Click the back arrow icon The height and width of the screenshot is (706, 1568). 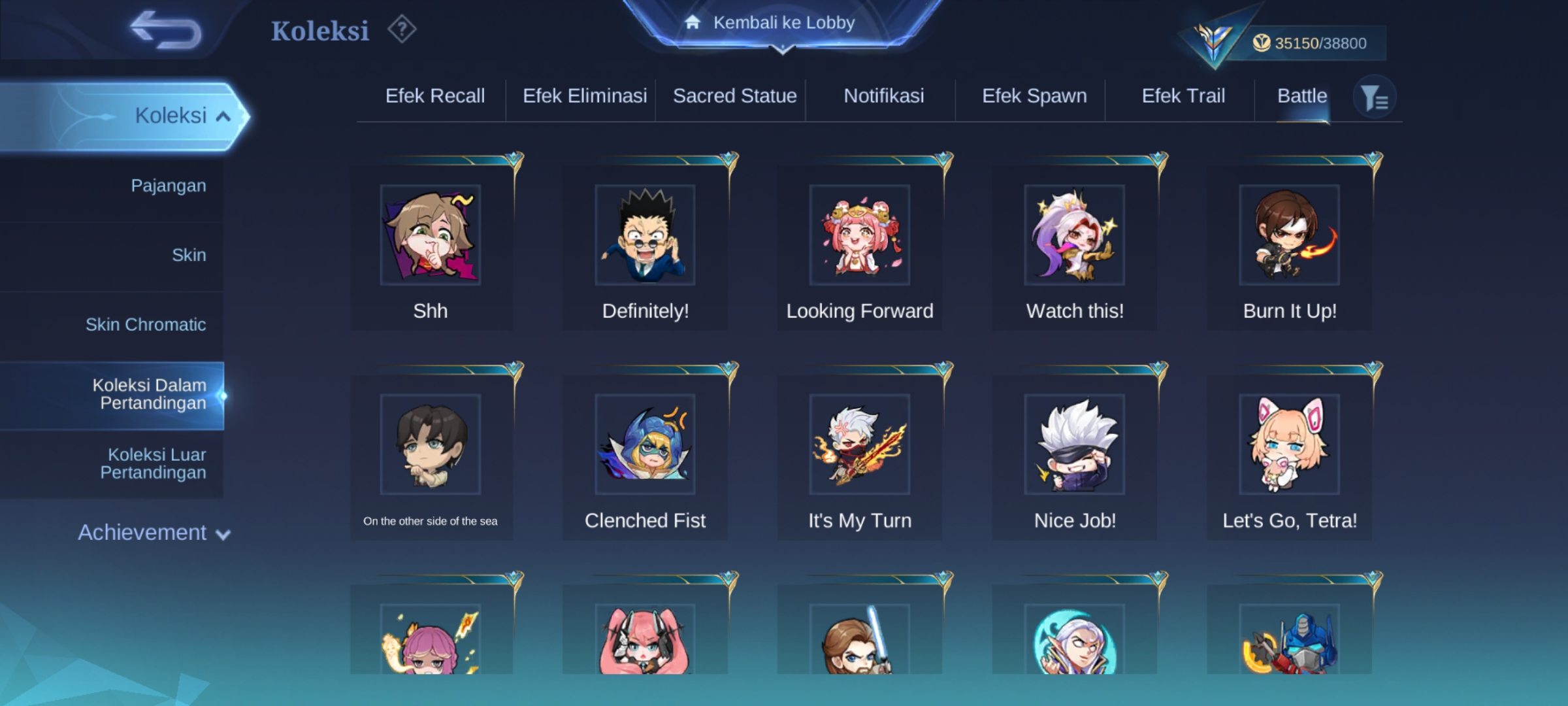click(166, 30)
